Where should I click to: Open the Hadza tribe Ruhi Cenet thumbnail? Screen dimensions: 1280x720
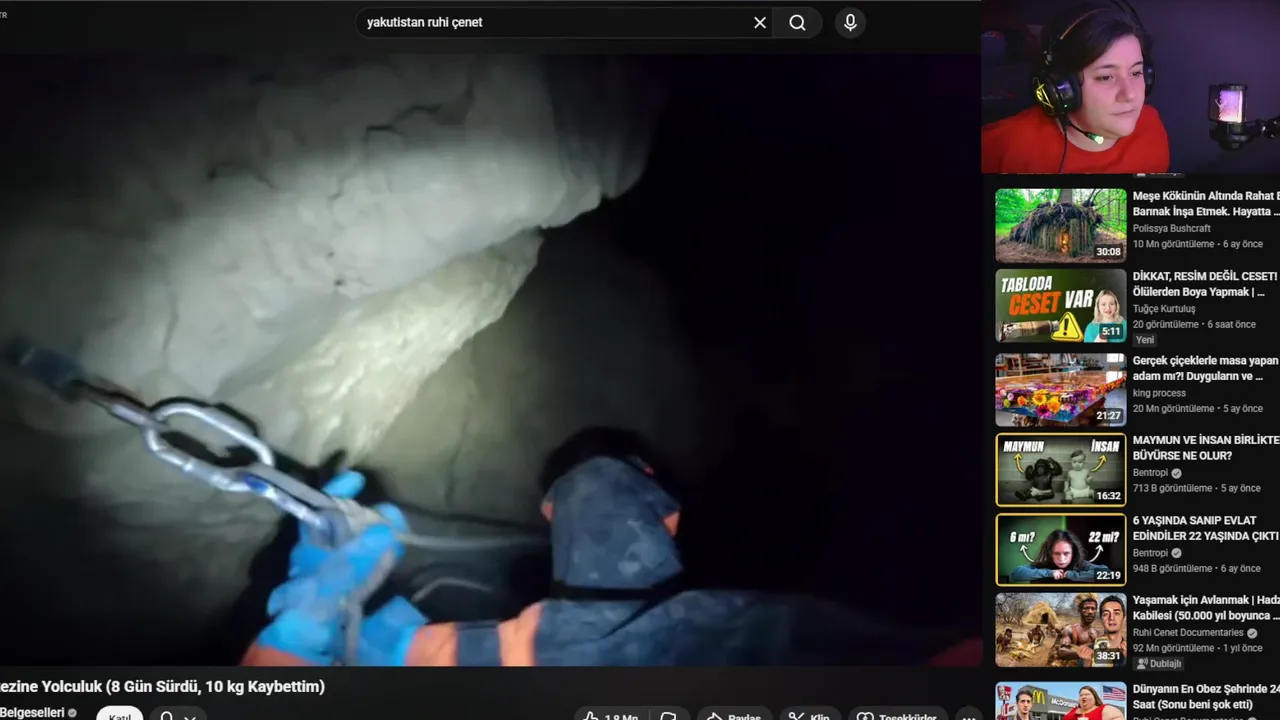coord(1060,629)
